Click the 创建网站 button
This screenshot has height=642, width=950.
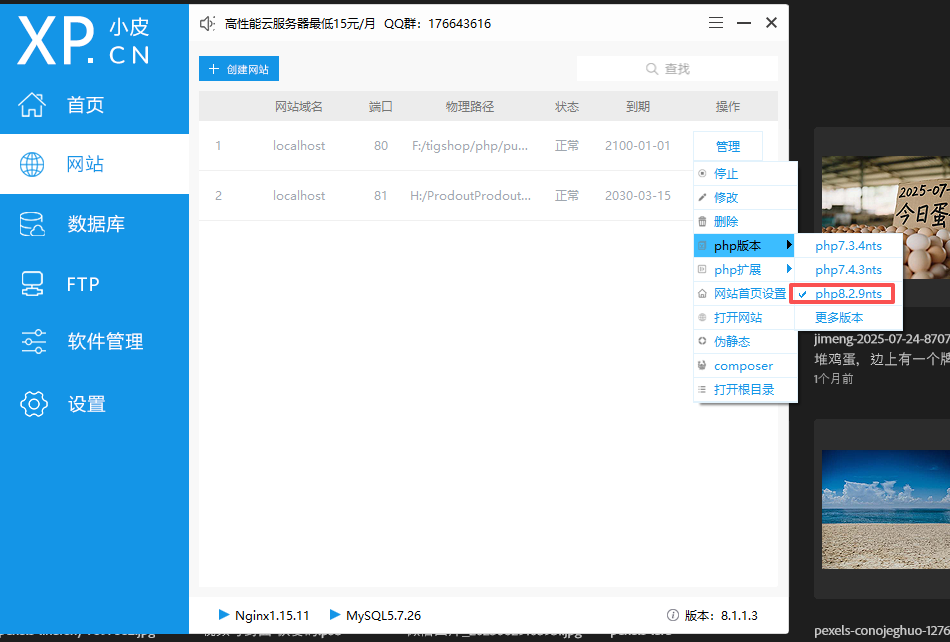pyautogui.click(x=239, y=69)
